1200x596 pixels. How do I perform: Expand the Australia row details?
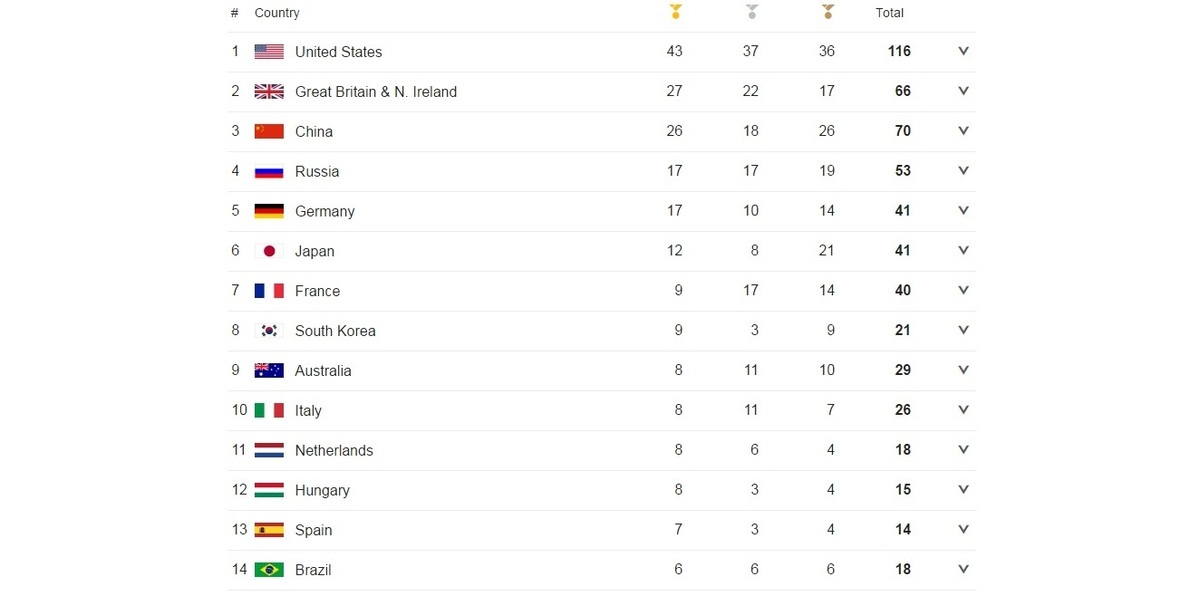tap(963, 370)
